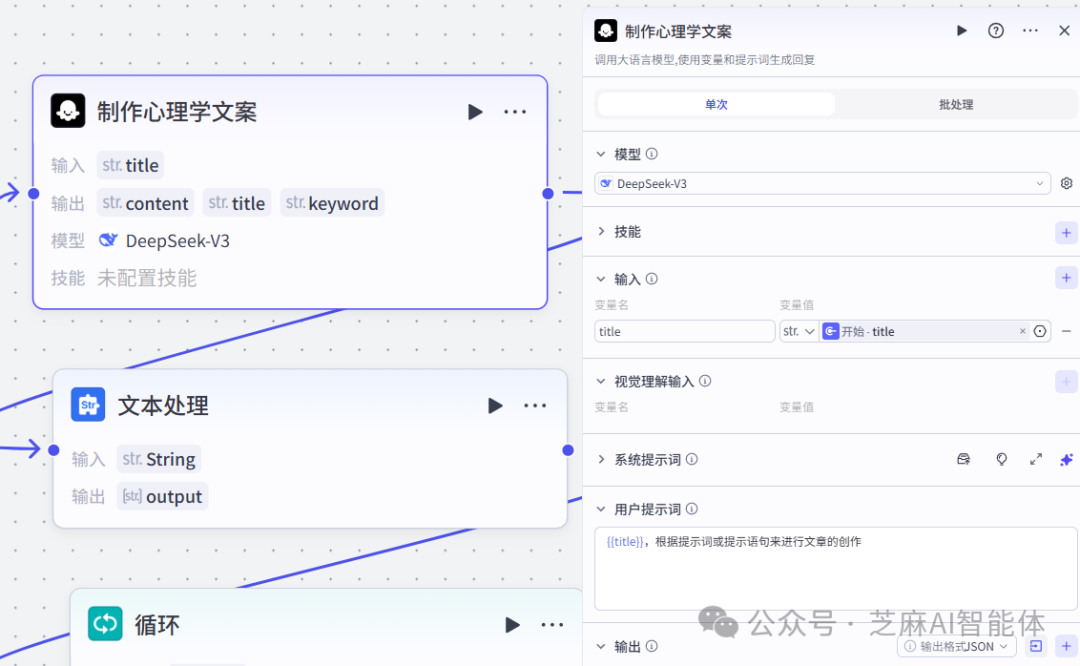The height and width of the screenshot is (666, 1080).
Task: Click the String input tag on 文本处理
Action: click(x=159, y=459)
